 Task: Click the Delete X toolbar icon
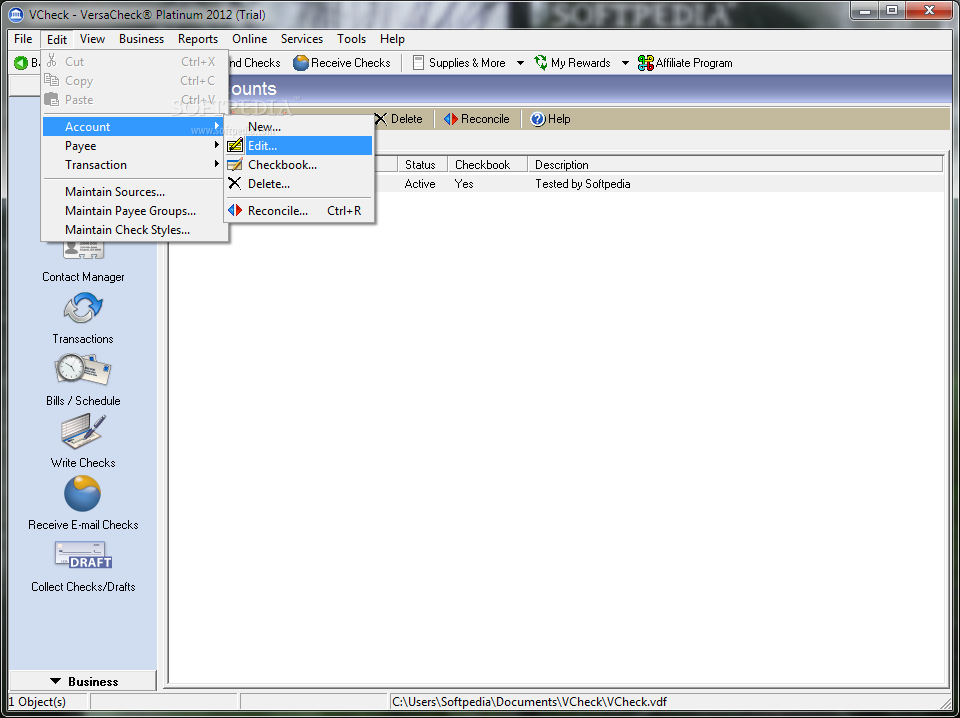coord(381,119)
